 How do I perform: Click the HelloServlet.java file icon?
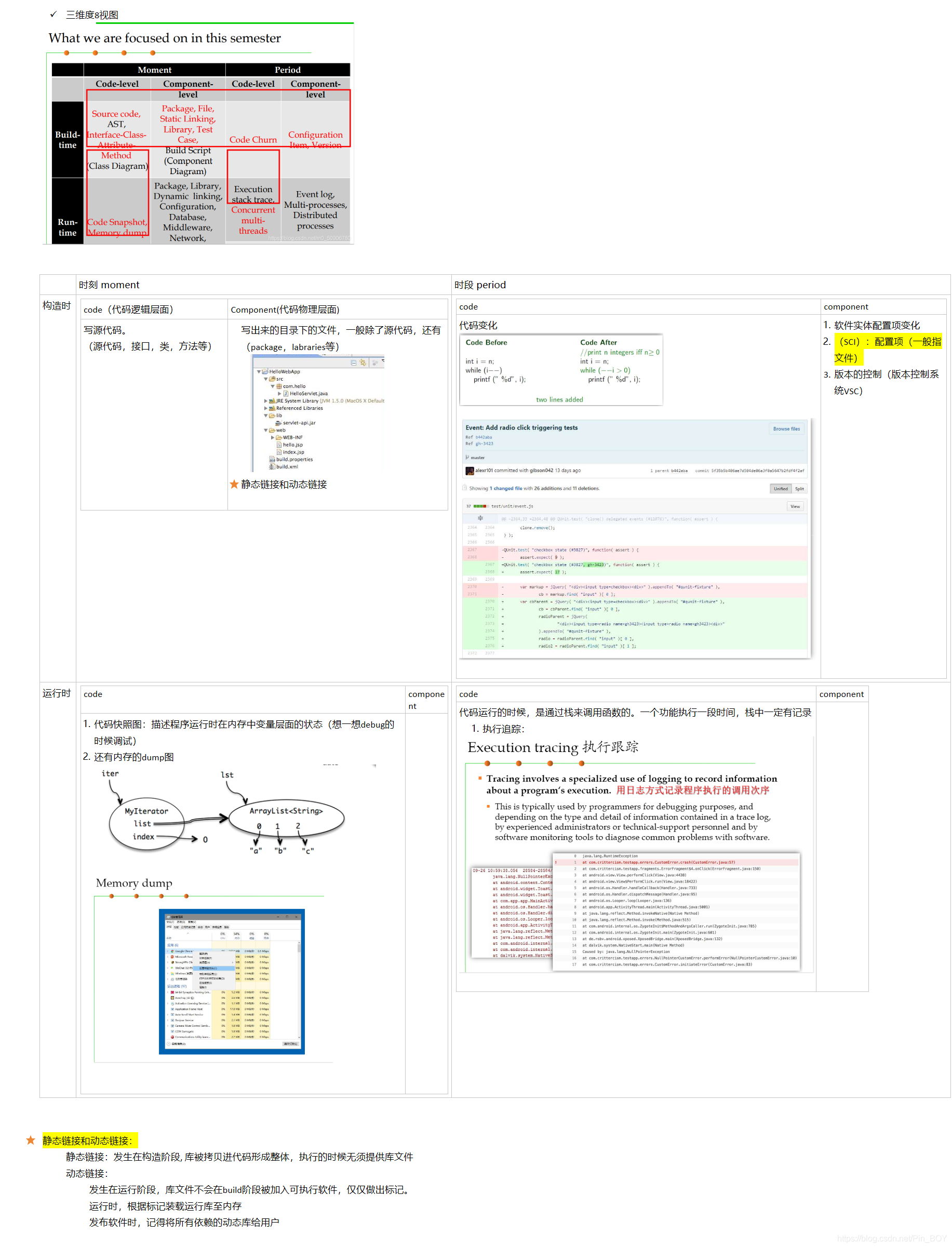pyautogui.click(x=286, y=393)
